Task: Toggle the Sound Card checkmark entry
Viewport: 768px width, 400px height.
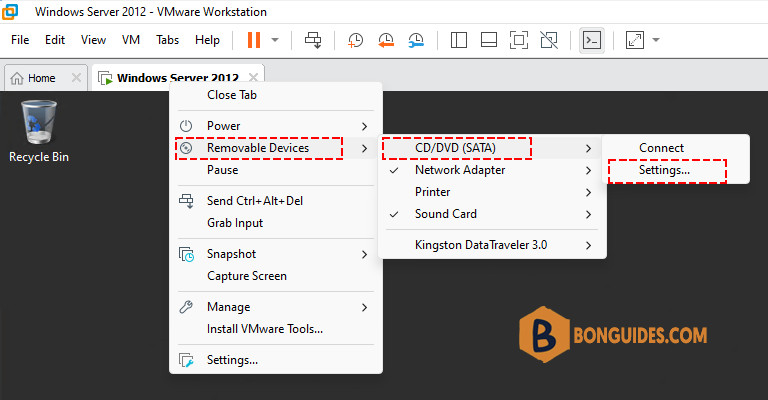Action: coord(492,214)
